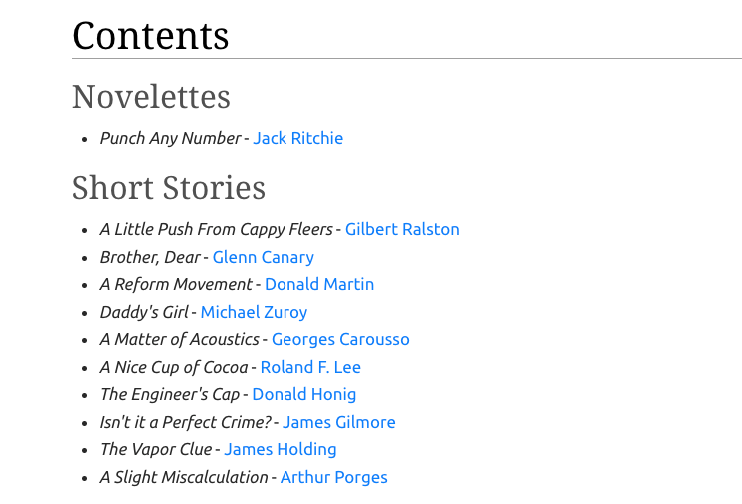Image resolution: width=742 pixels, height=504 pixels.
Task: Click A Slight Miscalculation story title
Action: [184, 477]
